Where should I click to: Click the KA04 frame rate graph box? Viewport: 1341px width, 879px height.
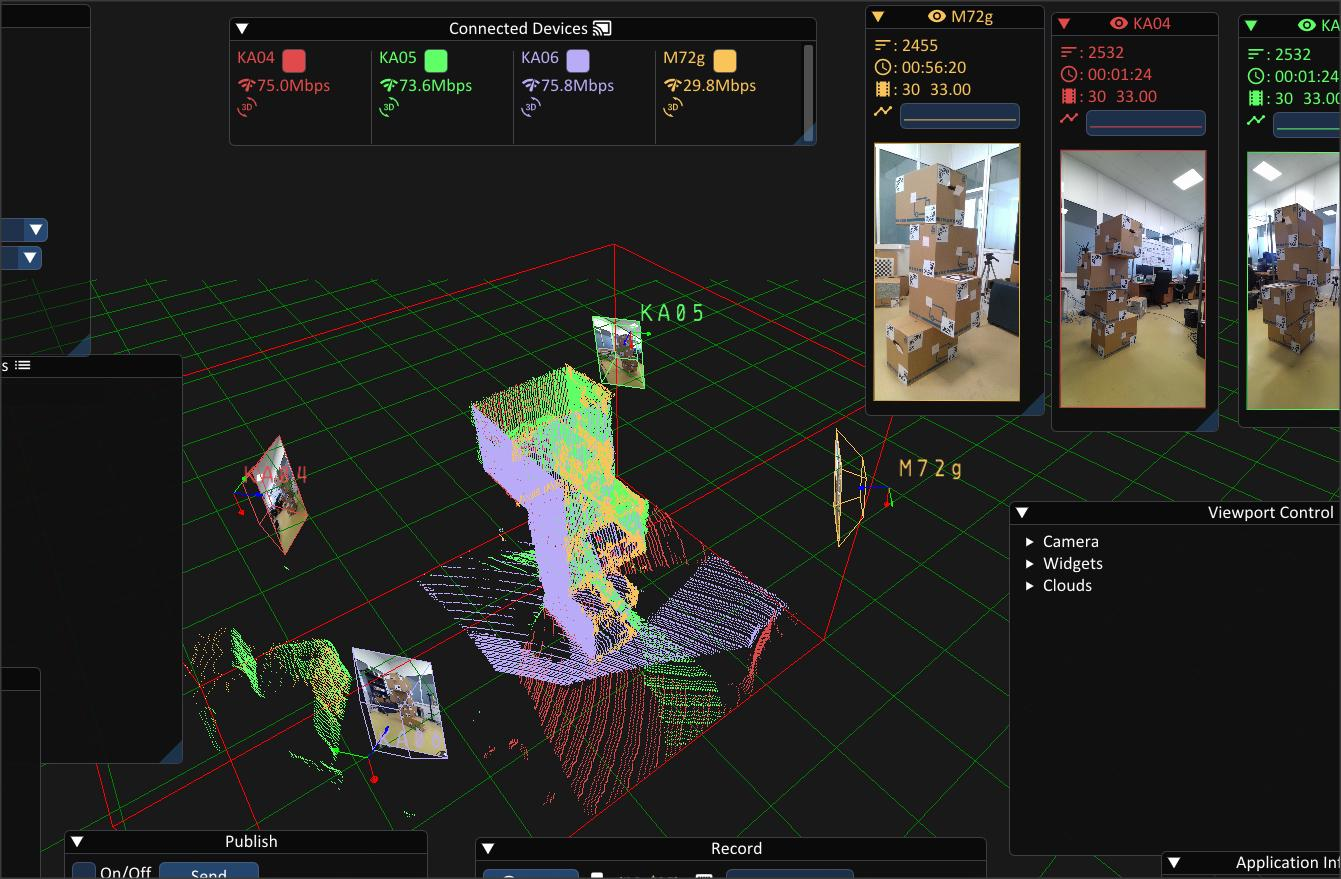(x=1146, y=123)
